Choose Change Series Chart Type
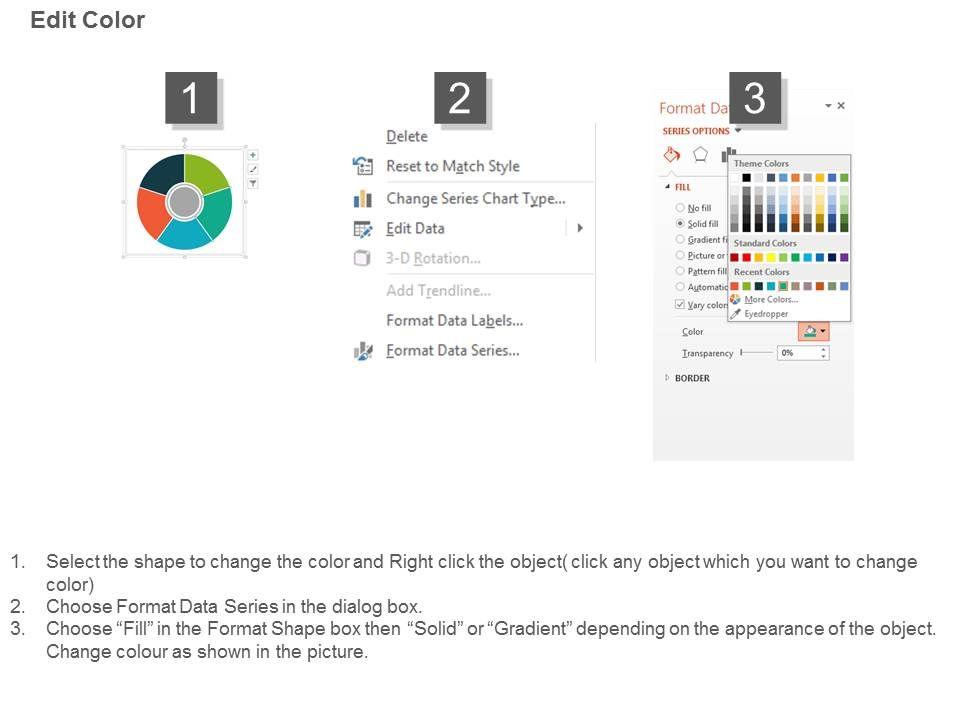This screenshot has width=960, height=720. [475, 198]
